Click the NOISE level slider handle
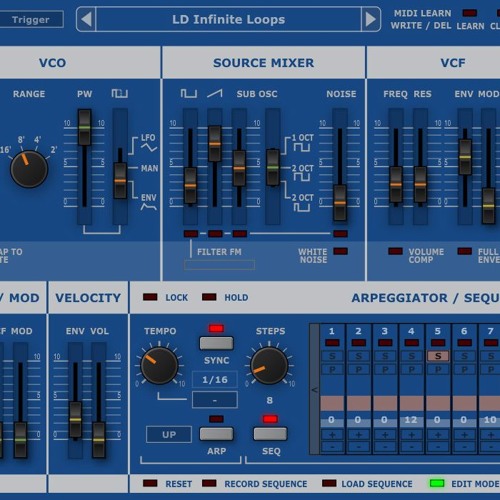 coord(340,203)
